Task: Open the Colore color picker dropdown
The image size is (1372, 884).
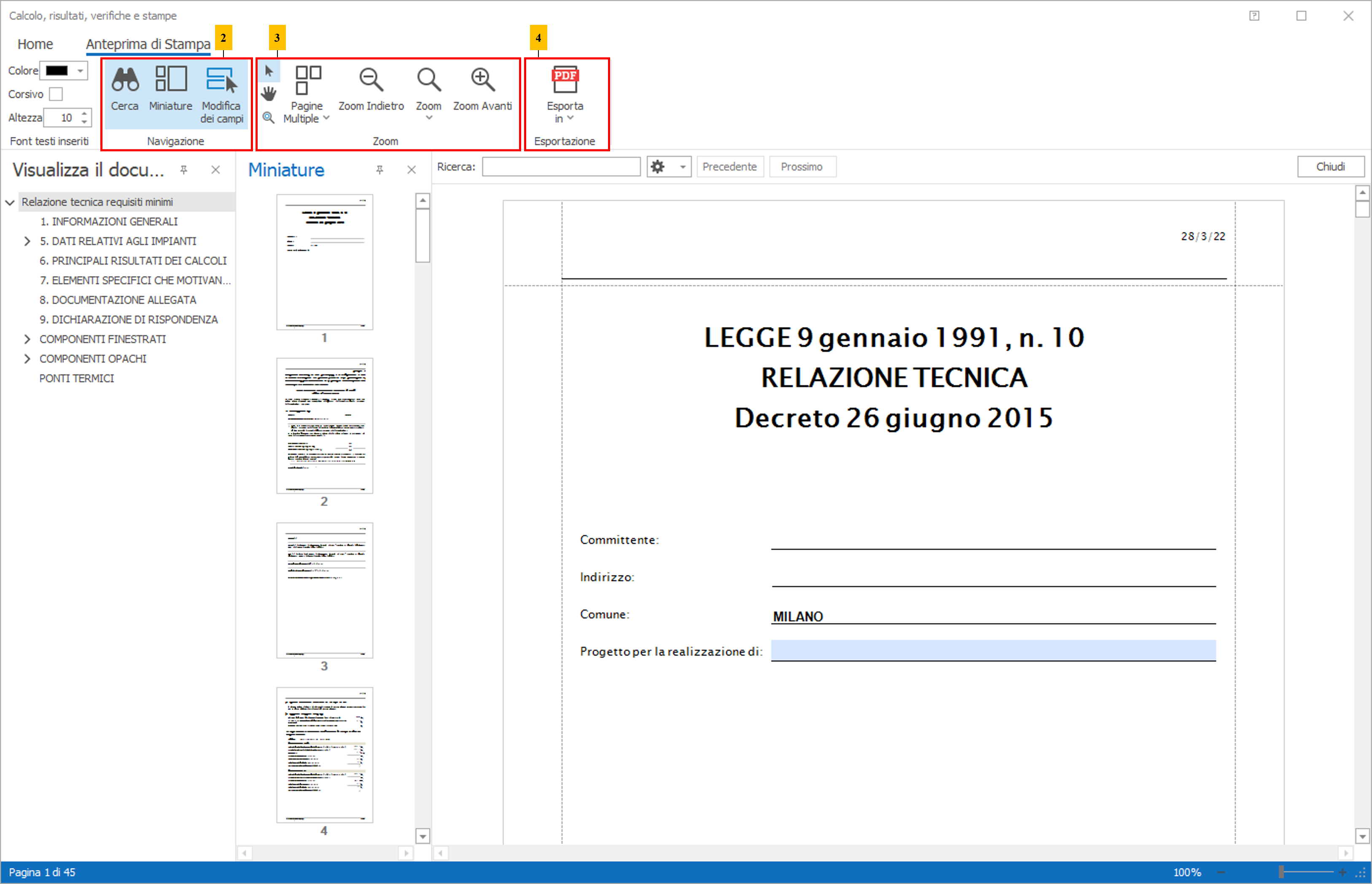Action: click(x=80, y=70)
